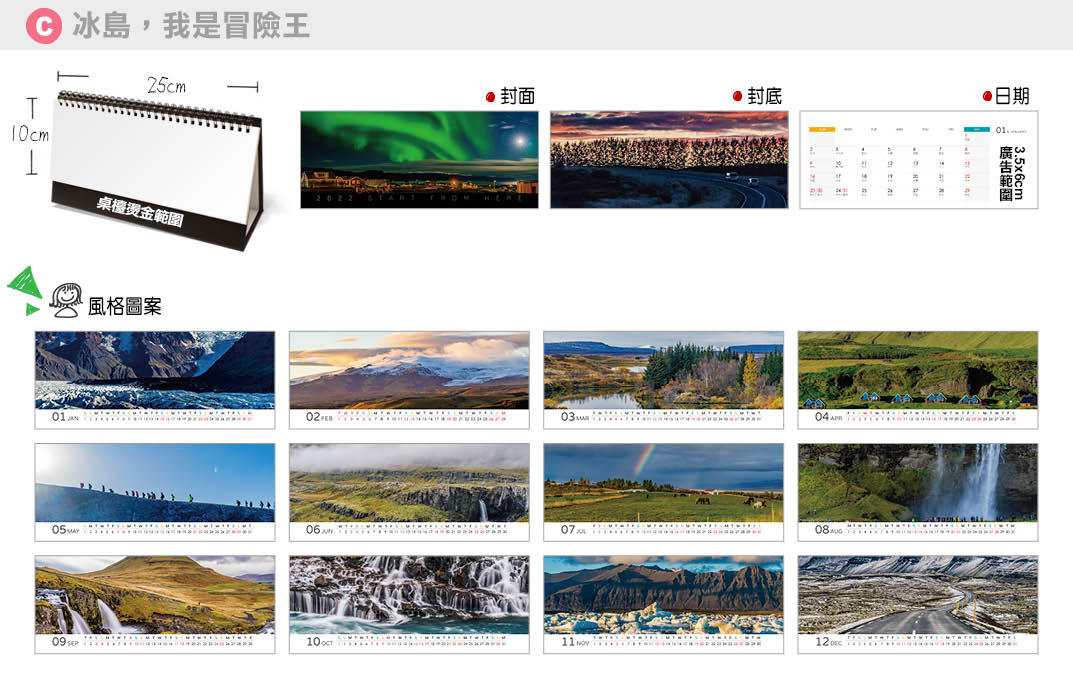Image resolution: width=1073 pixels, height=684 pixels.
Task: Select the 07 JUL rainbow field thumbnail
Action: (x=663, y=491)
